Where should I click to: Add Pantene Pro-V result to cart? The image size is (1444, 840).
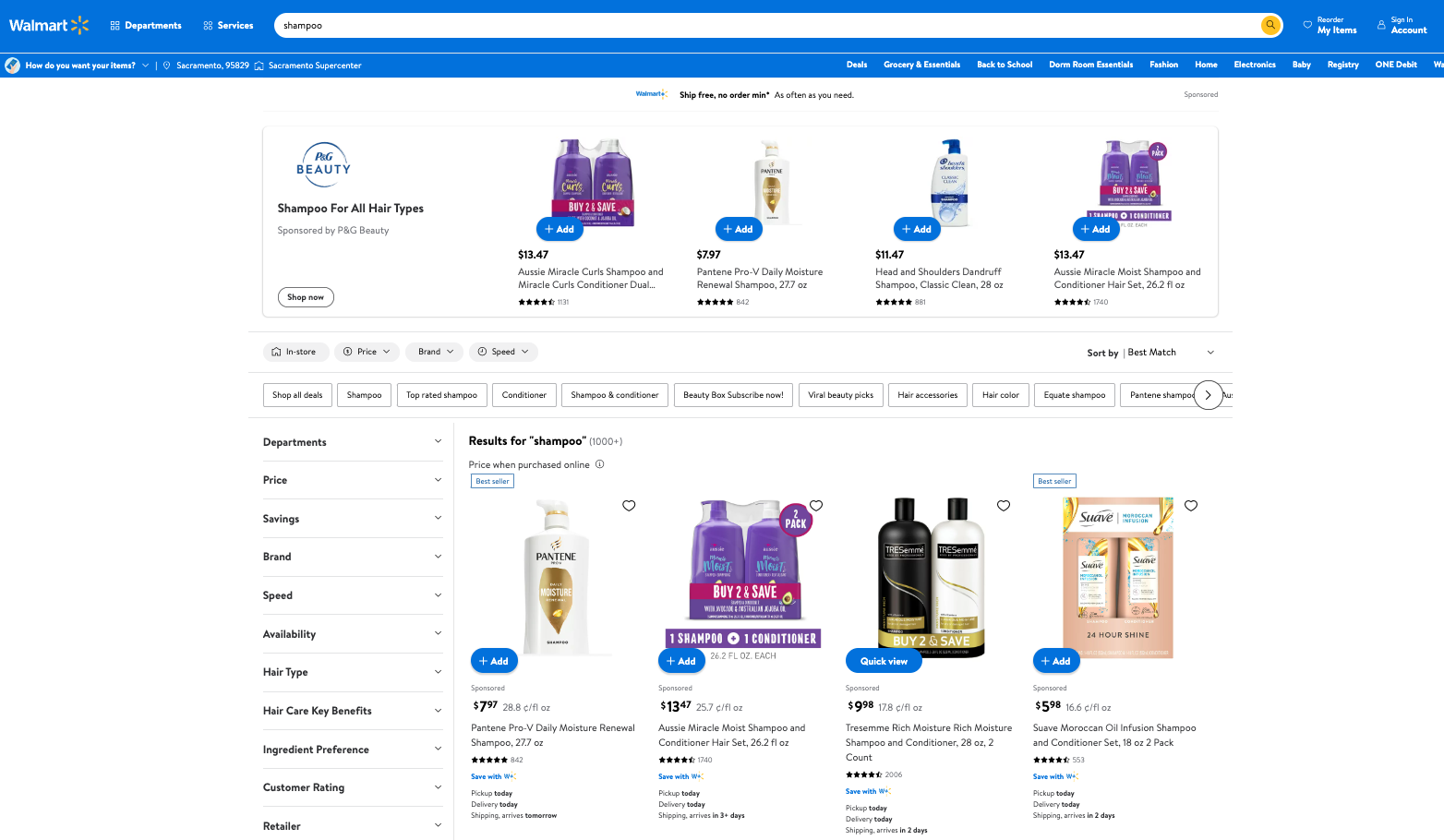click(494, 661)
